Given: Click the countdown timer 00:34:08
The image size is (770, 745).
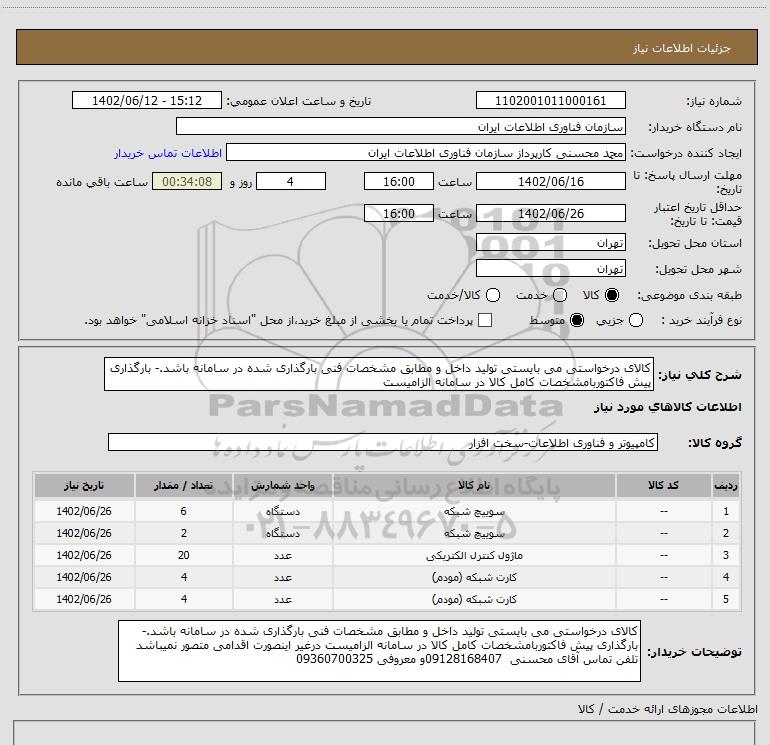Looking at the screenshot, I should (187, 182).
